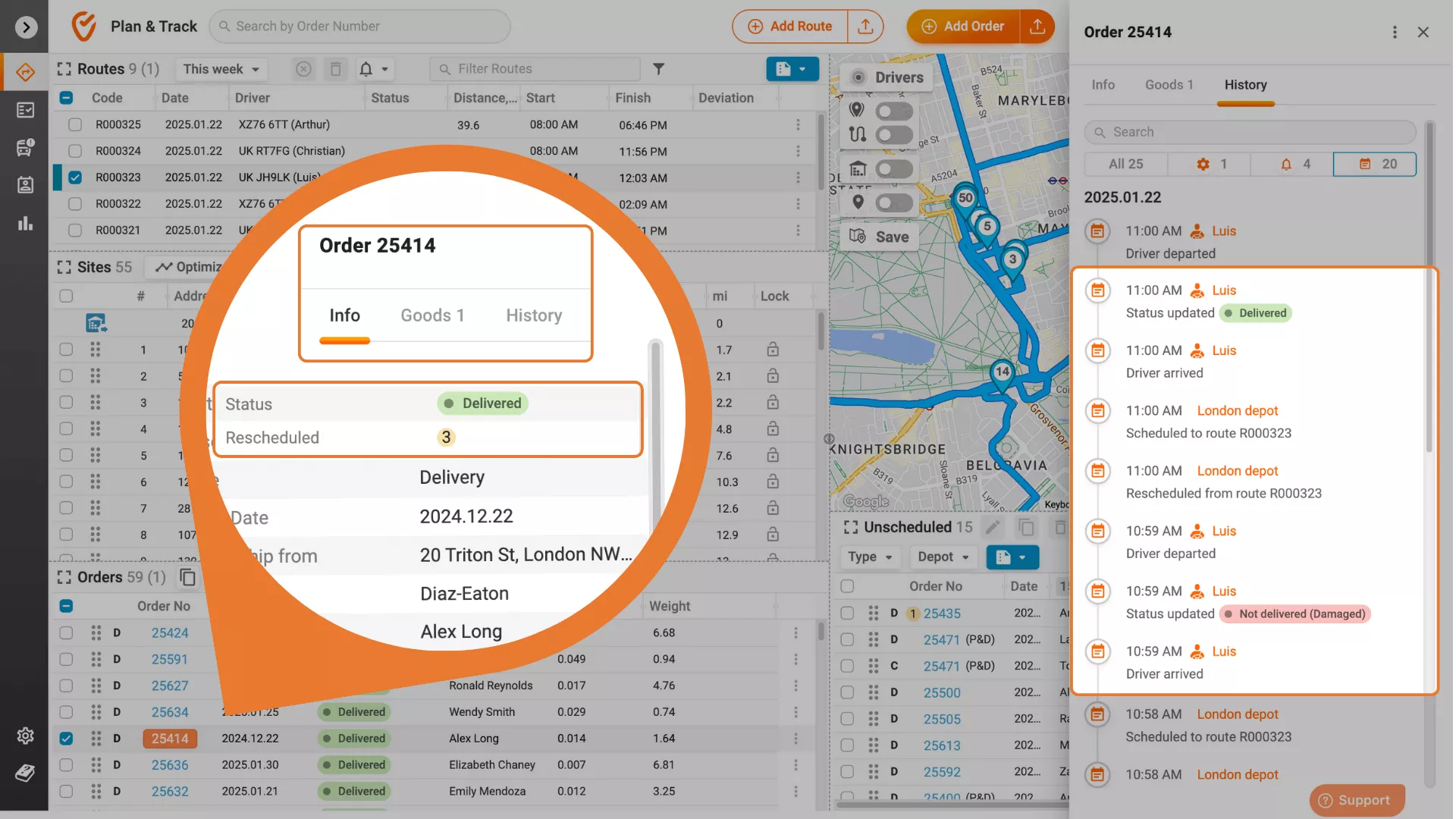Click the upload icon next to Add Route
Image resolution: width=1456 pixels, height=819 pixels.
pyautogui.click(x=865, y=27)
